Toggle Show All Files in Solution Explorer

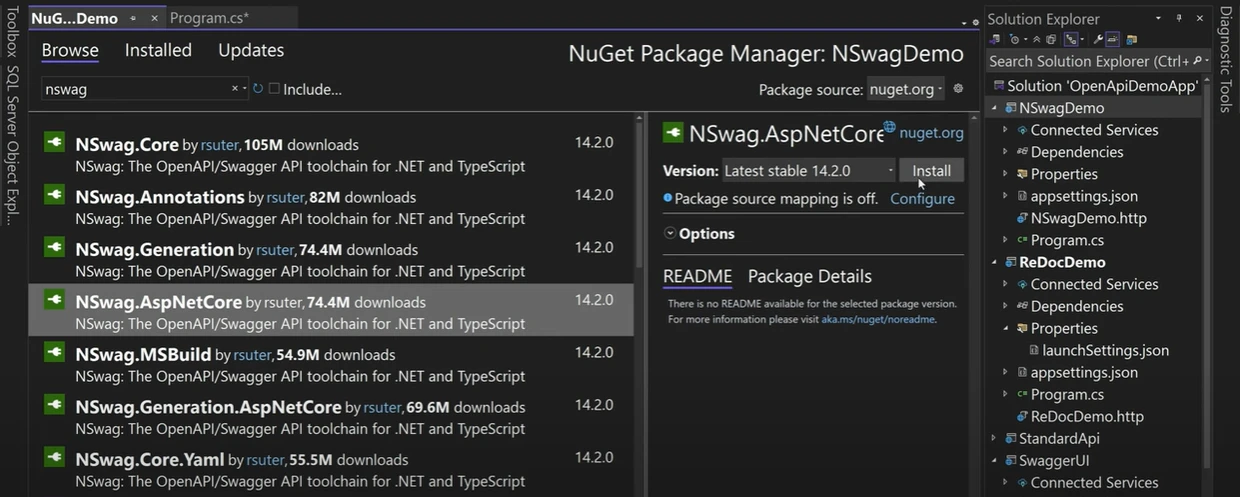point(1051,39)
